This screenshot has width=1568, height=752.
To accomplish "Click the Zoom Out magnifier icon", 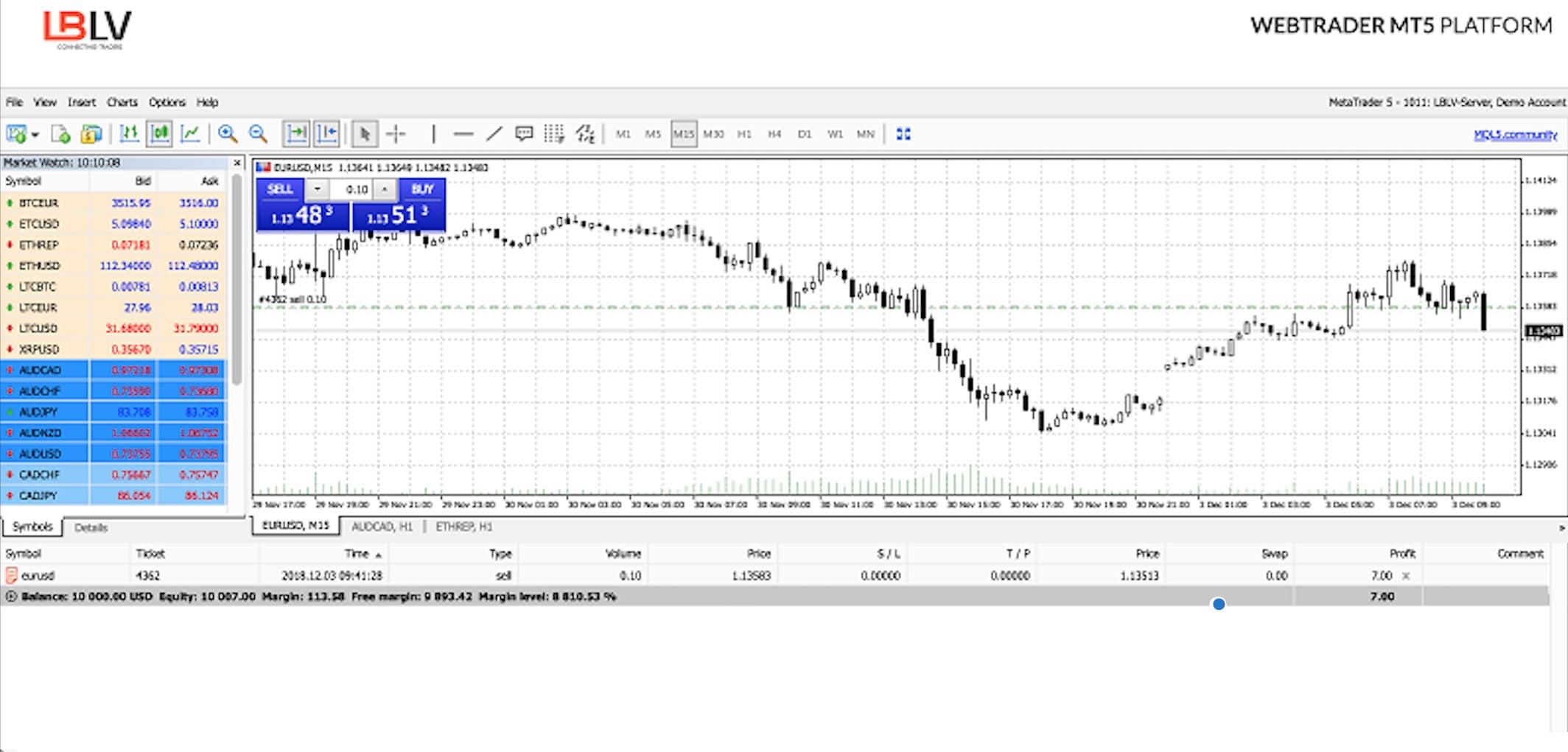I will (x=258, y=134).
